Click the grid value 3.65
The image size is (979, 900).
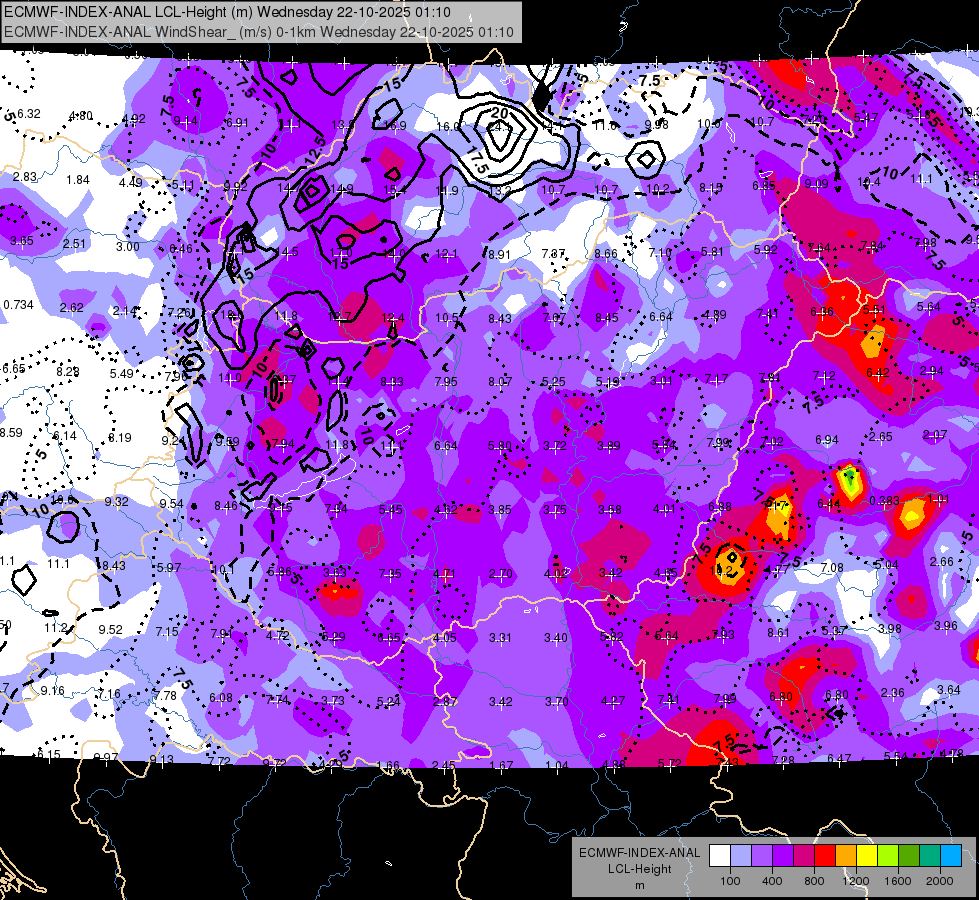pyautogui.click(x=22, y=240)
